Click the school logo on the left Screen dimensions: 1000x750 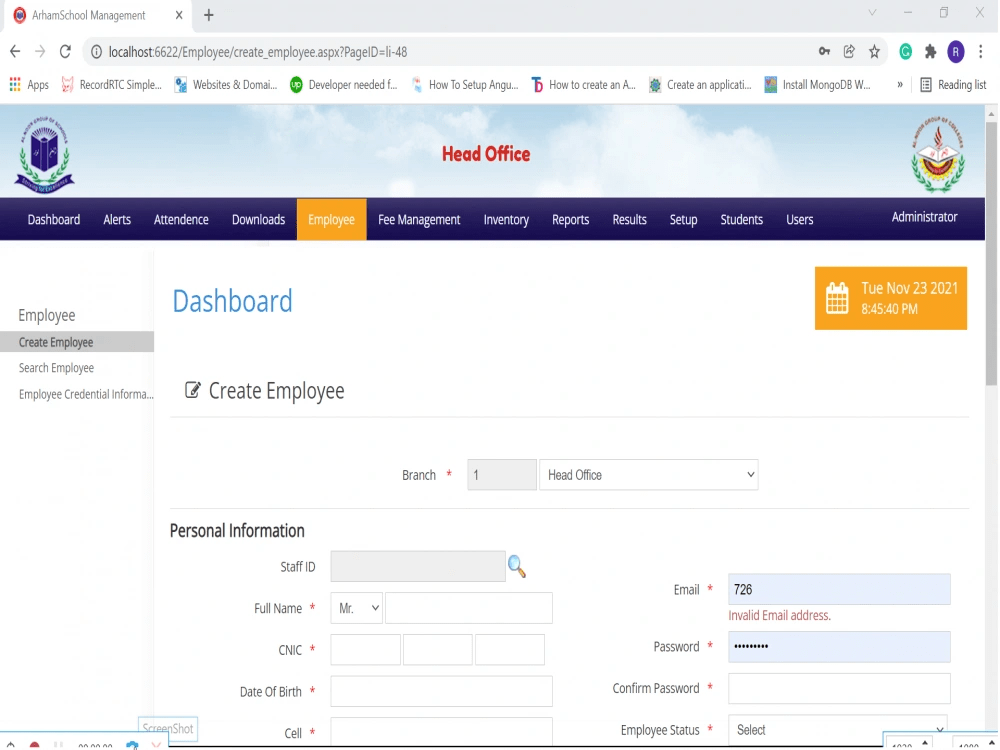(x=44, y=155)
